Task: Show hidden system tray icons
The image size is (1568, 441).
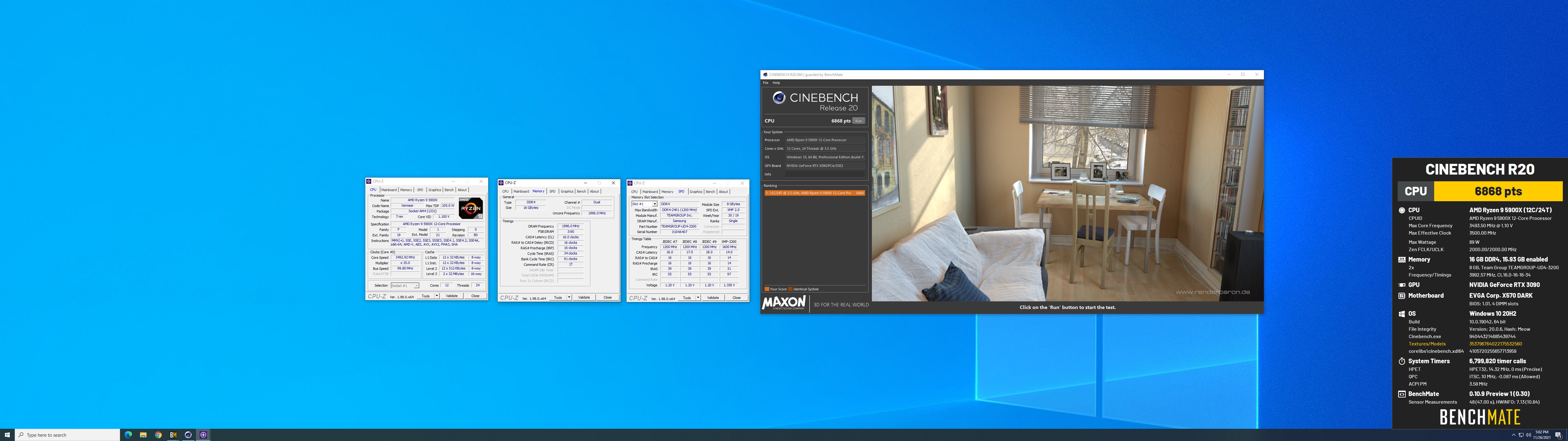Action: (x=1514, y=435)
